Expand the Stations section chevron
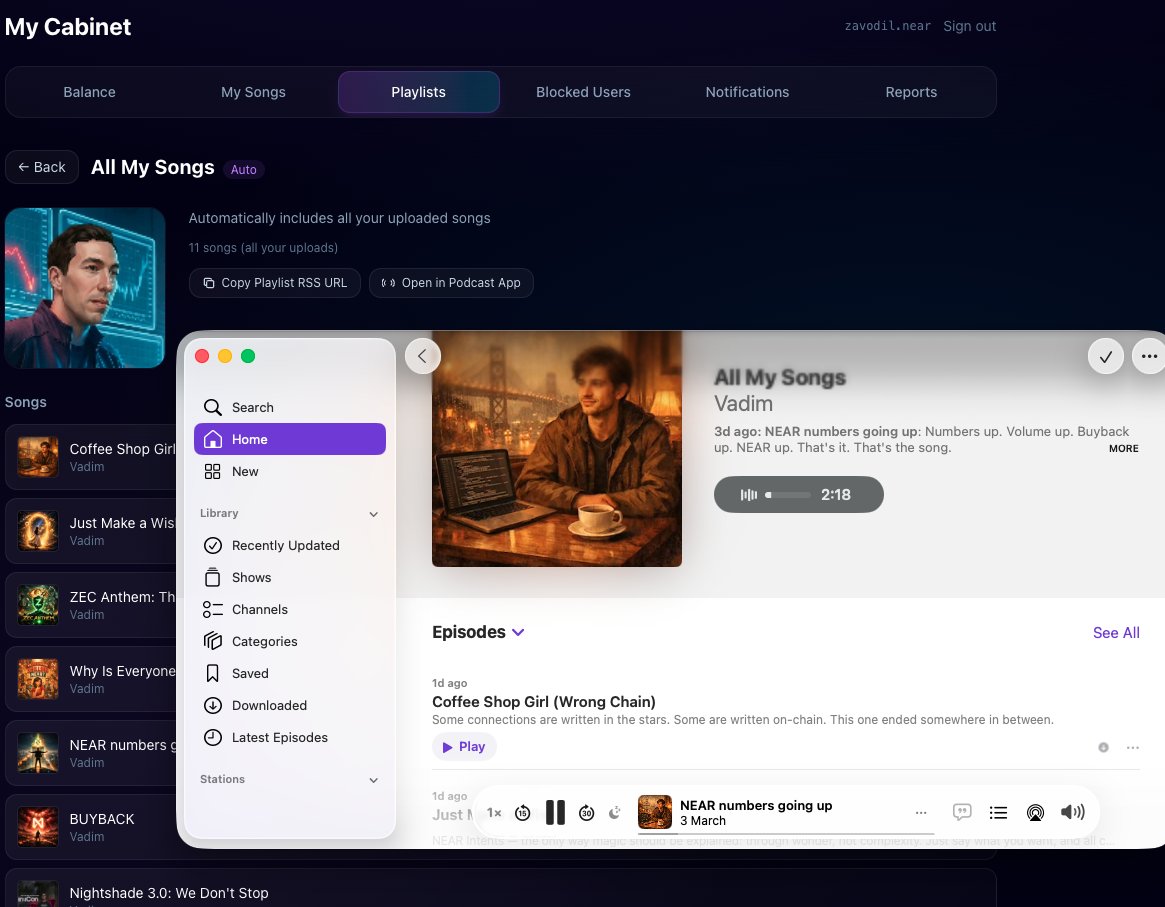Image resolution: width=1165 pixels, height=907 pixels. [x=374, y=780]
